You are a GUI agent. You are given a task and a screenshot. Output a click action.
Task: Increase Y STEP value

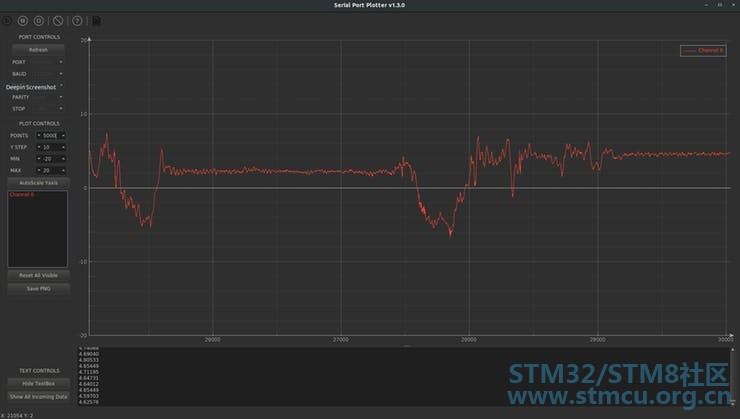[63, 147]
